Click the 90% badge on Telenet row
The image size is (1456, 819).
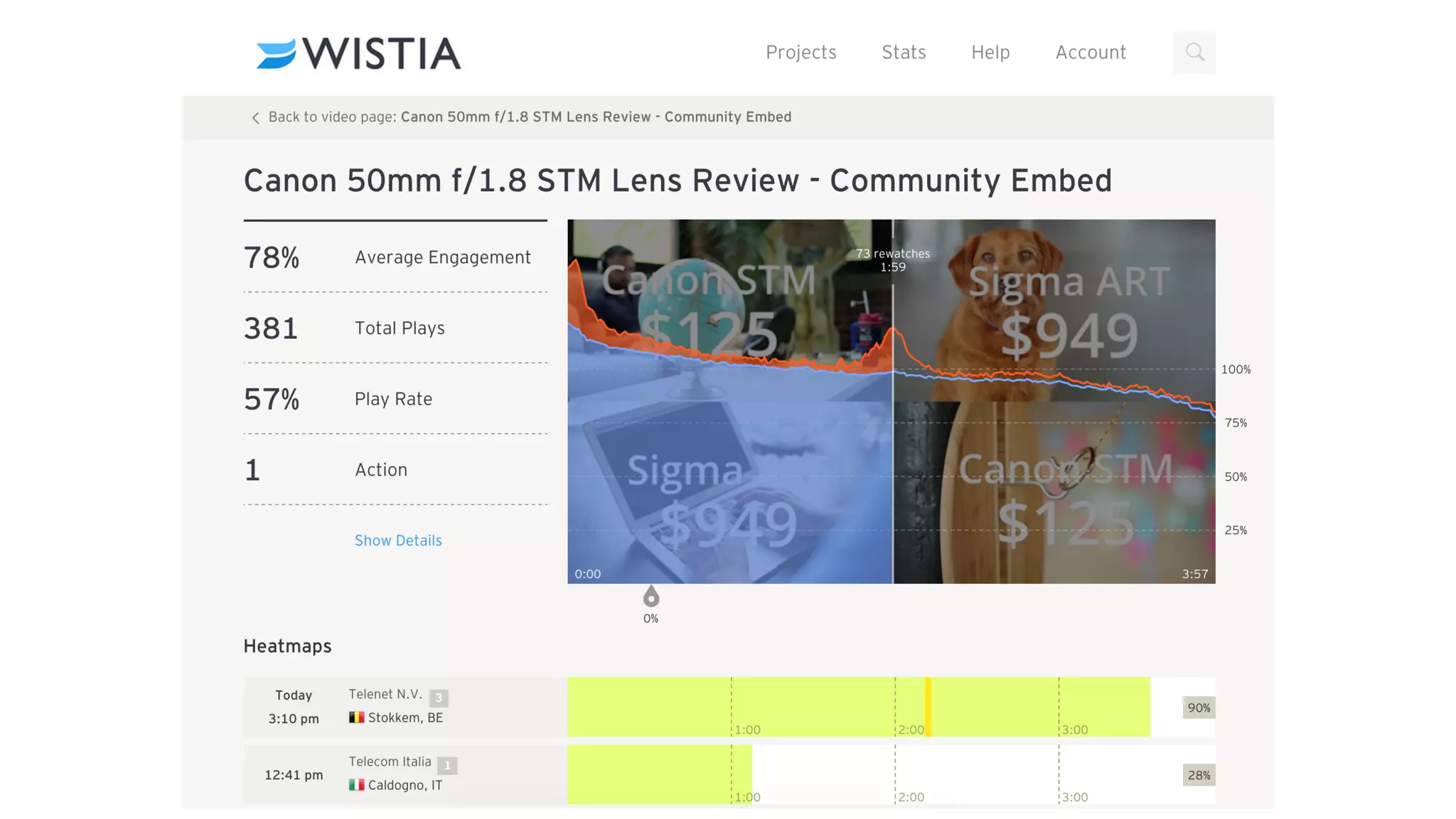1199,707
